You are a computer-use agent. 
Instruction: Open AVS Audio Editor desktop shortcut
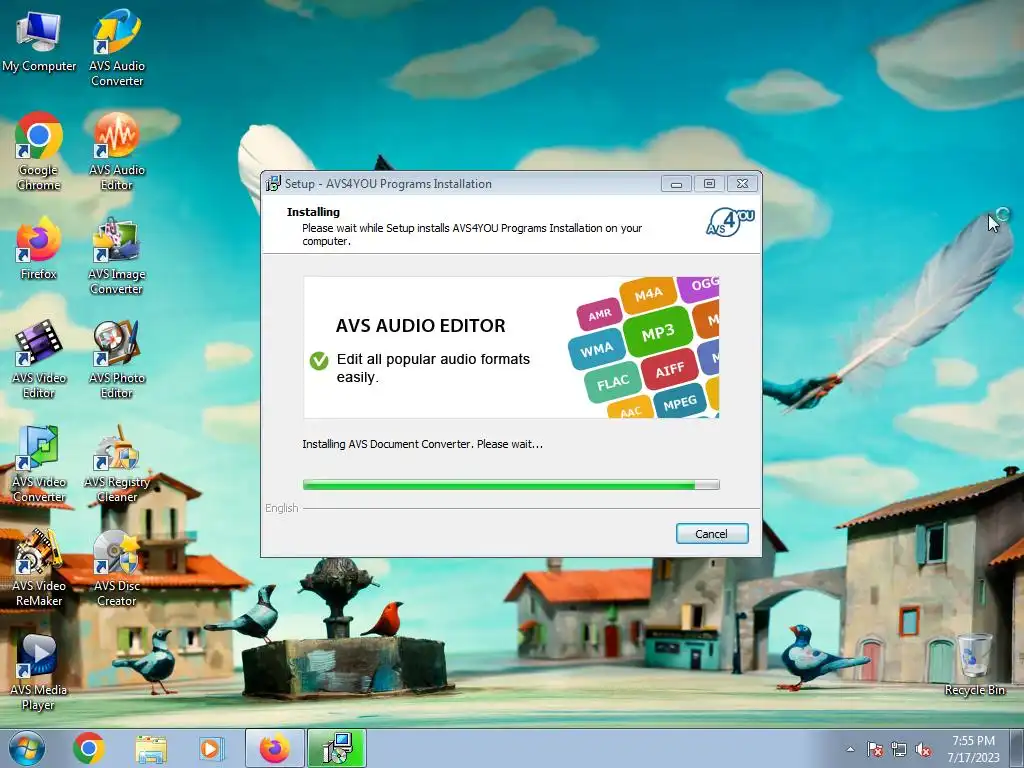(117, 152)
